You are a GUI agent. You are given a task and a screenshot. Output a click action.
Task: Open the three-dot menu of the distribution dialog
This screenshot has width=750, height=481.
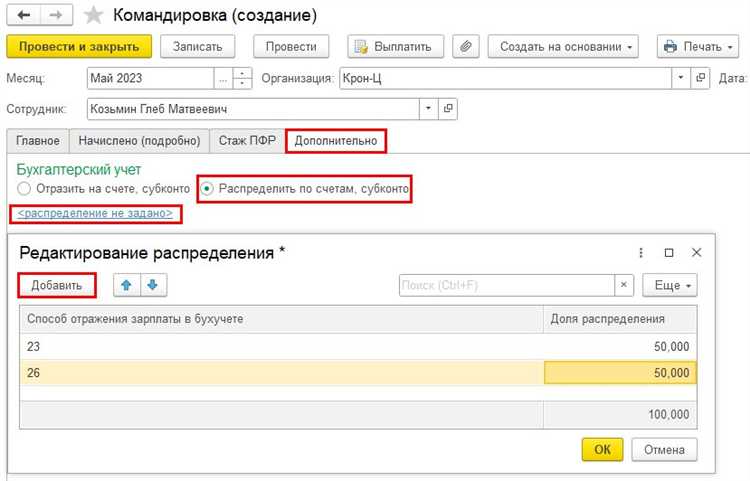click(641, 252)
